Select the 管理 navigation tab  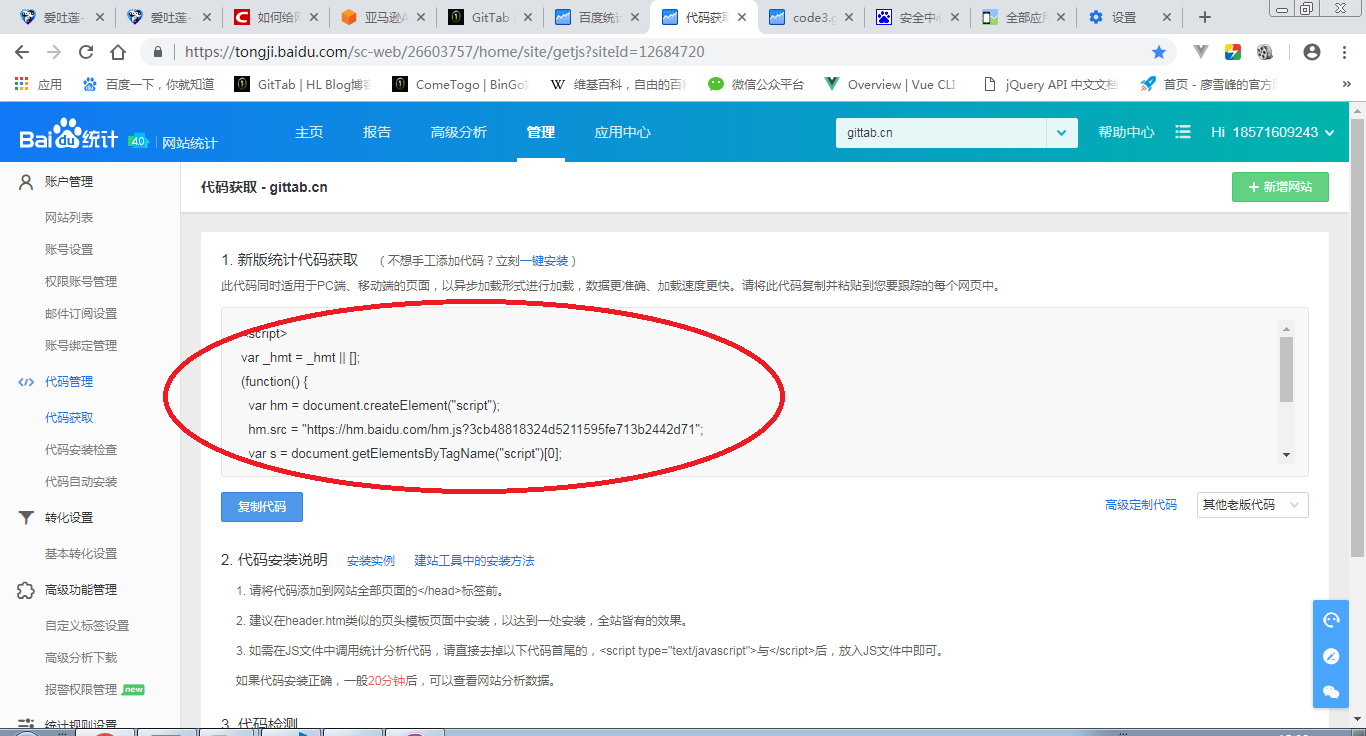(541, 132)
